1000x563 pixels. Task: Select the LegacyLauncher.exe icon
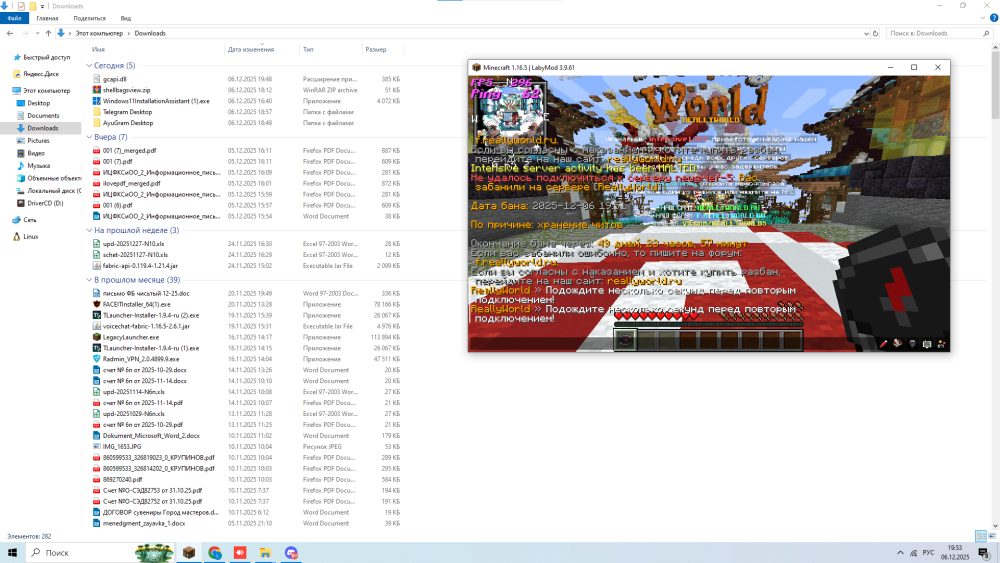96,337
